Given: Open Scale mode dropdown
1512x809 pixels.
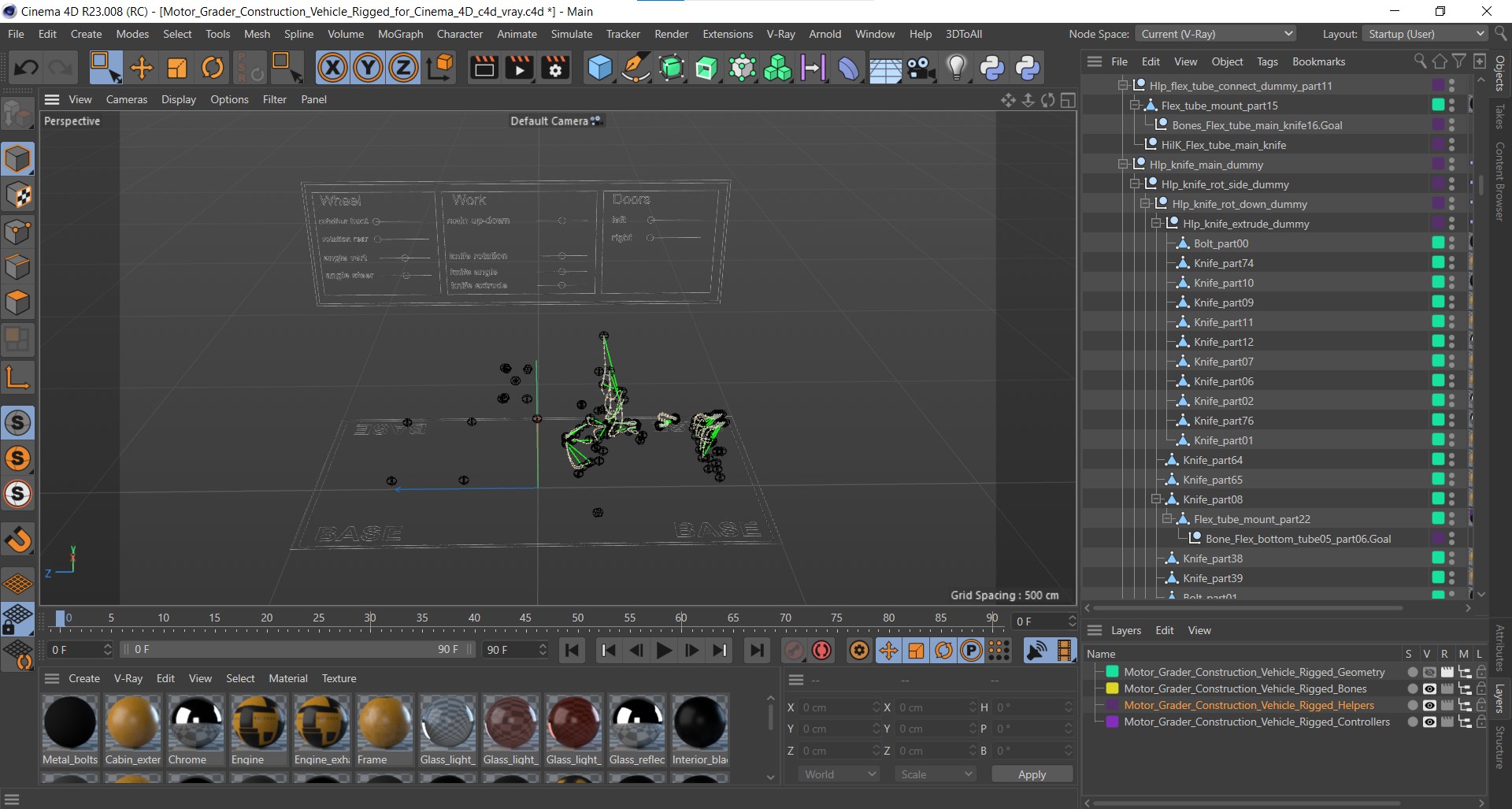Looking at the screenshot, I should pos(936,774).
